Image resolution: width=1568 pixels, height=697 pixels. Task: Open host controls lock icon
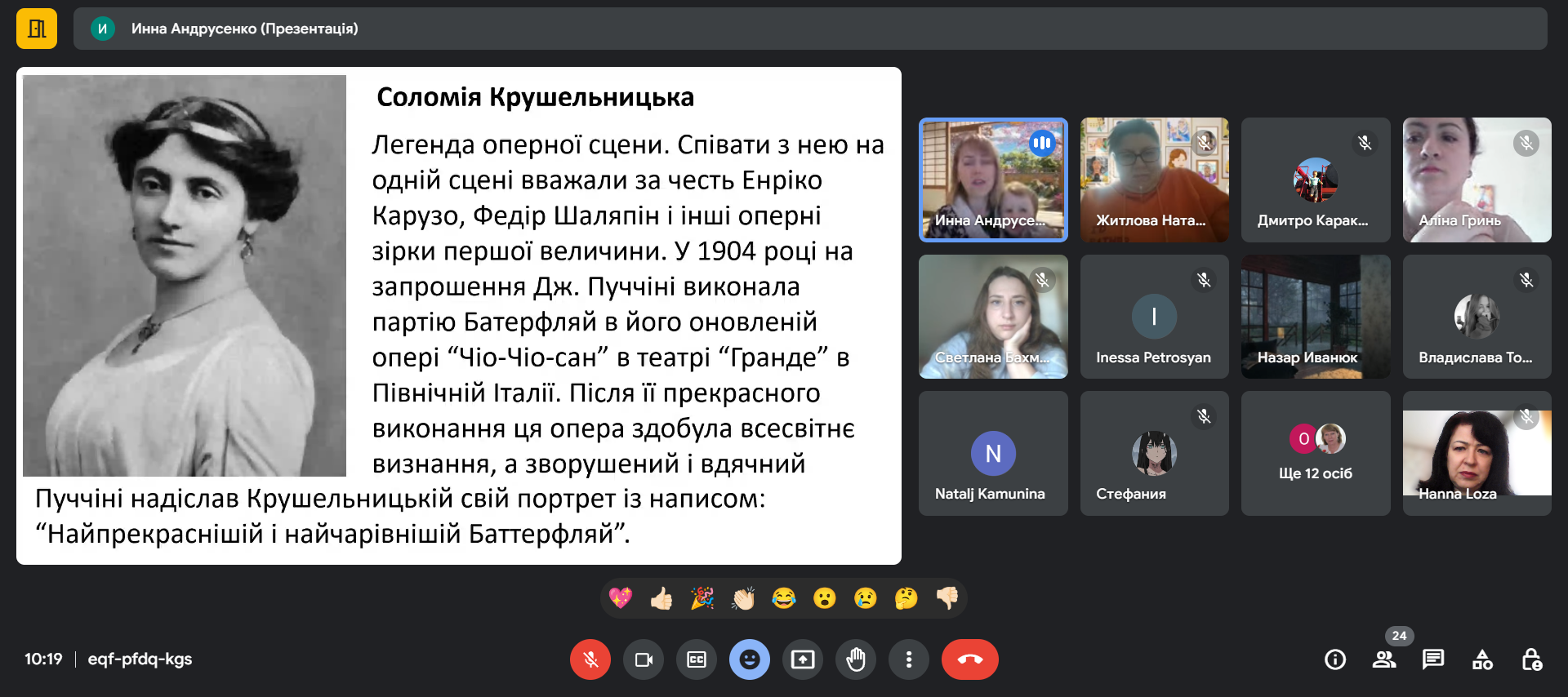(x=1531, y=659)
